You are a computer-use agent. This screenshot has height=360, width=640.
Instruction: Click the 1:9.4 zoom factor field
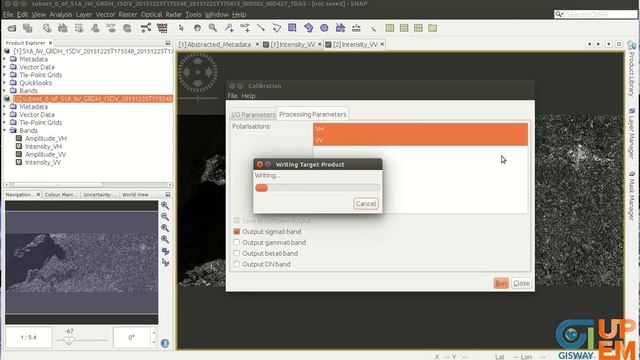(x=29, y=338)
